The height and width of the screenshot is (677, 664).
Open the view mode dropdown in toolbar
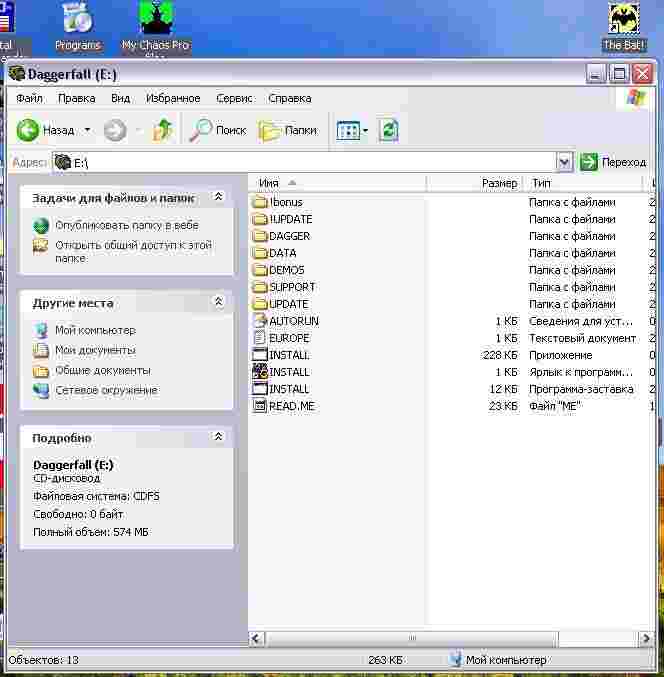[x=366, y=130]
